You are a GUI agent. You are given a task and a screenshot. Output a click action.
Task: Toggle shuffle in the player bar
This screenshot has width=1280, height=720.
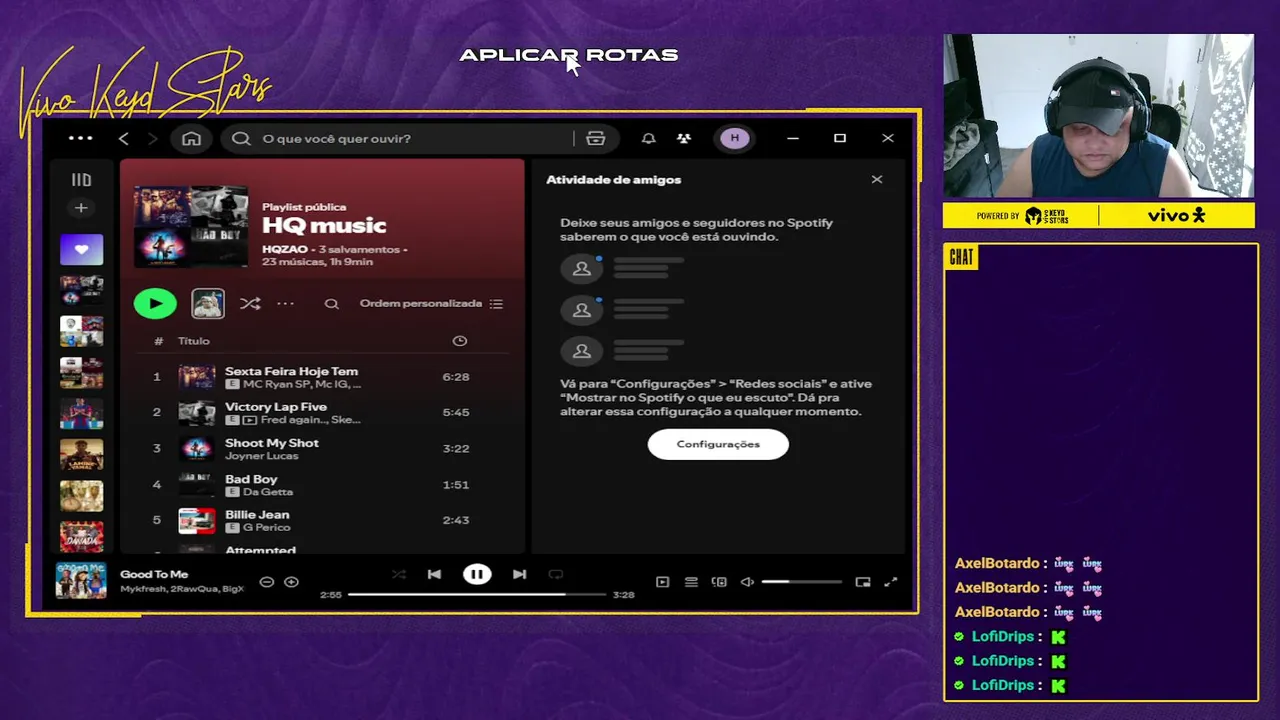[398, 574]
